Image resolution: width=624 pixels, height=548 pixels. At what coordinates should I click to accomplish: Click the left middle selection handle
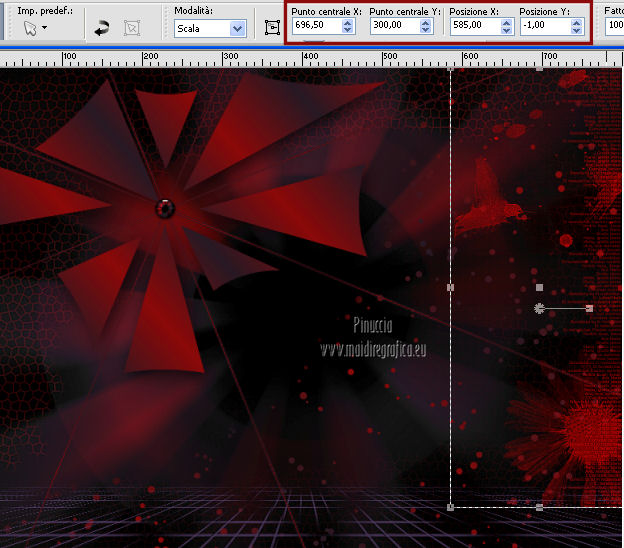coord(450,287)
